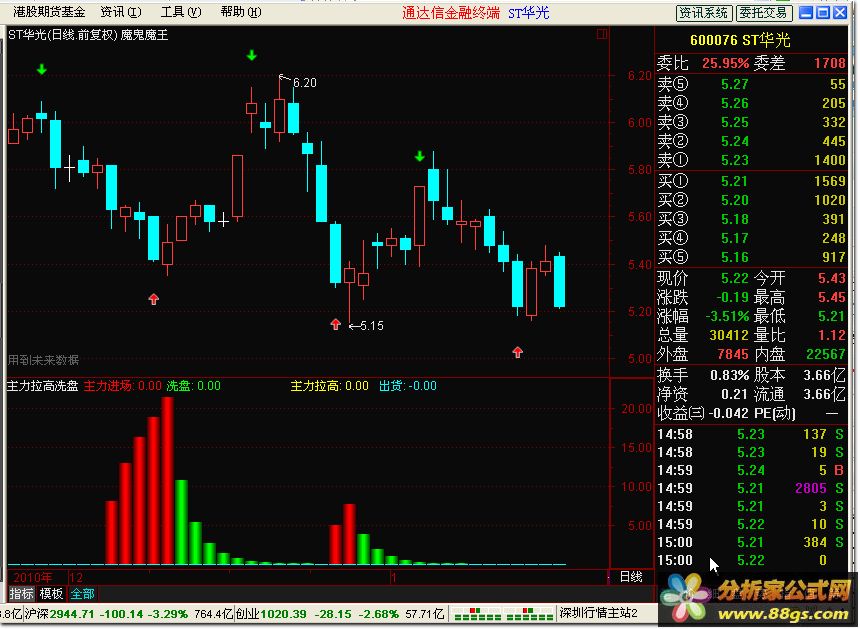Click the connection signal indicator in status bar
The width and height of the screenshot is (860, 629).
502,614
